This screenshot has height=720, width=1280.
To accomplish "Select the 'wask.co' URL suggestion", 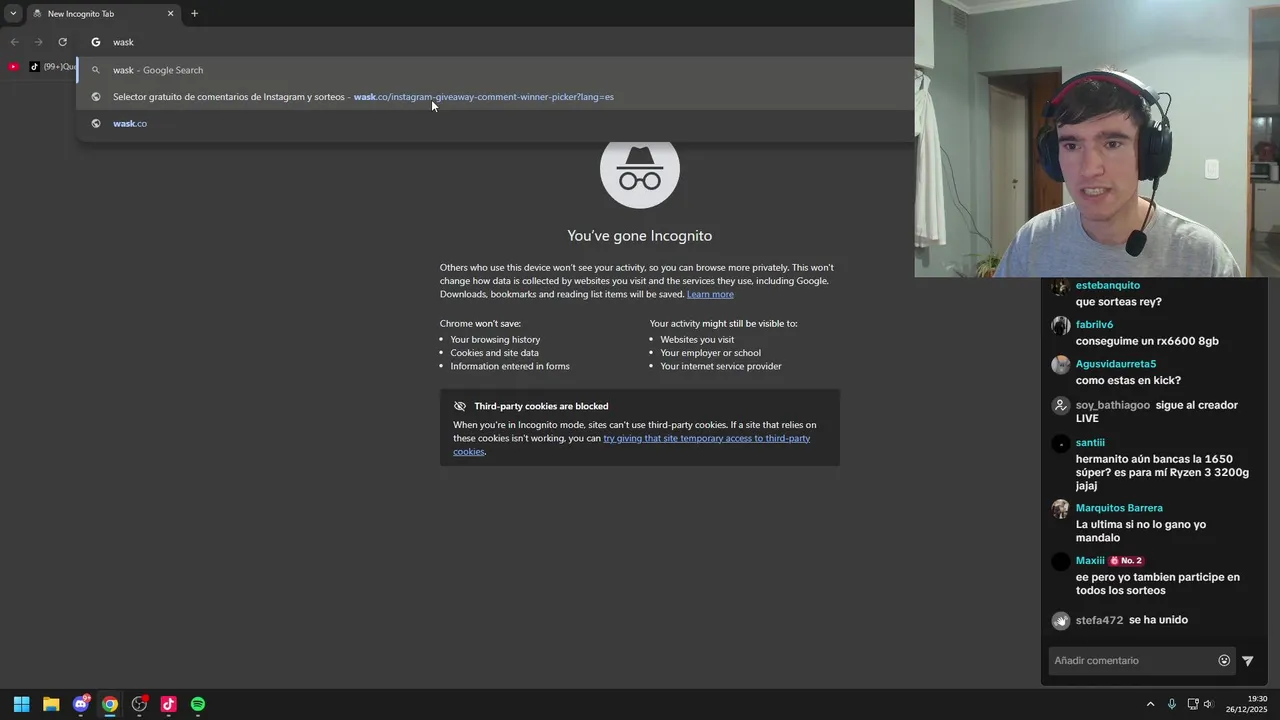I will [496, 124].
